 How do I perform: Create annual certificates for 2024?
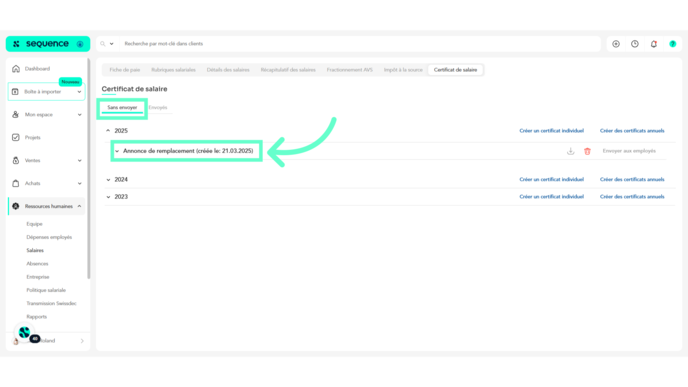click(x=632, y=179)
